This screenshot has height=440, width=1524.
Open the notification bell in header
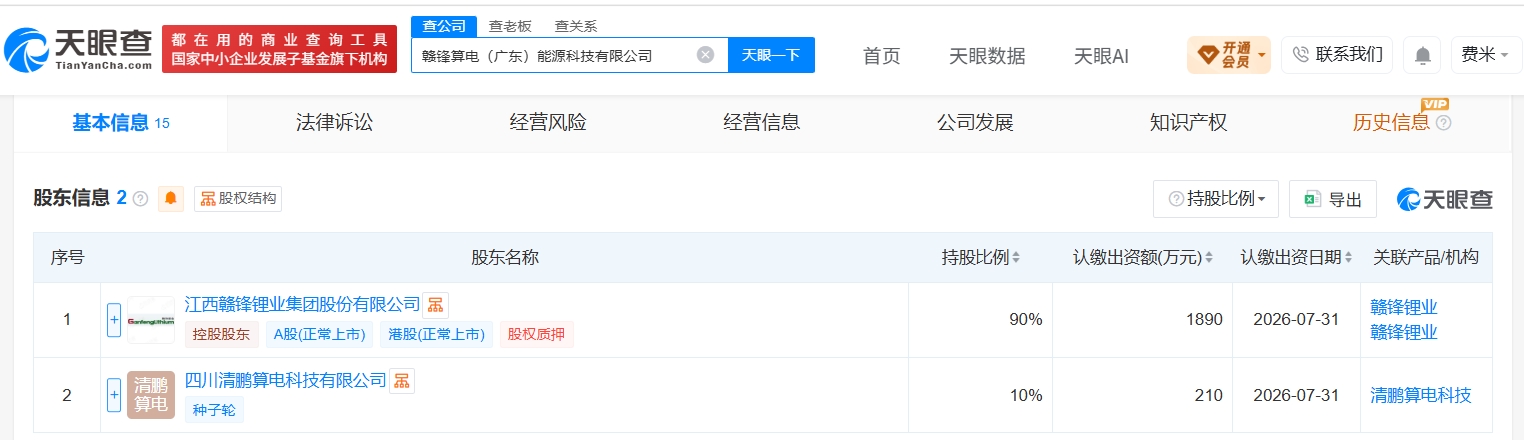[1422, 55]
